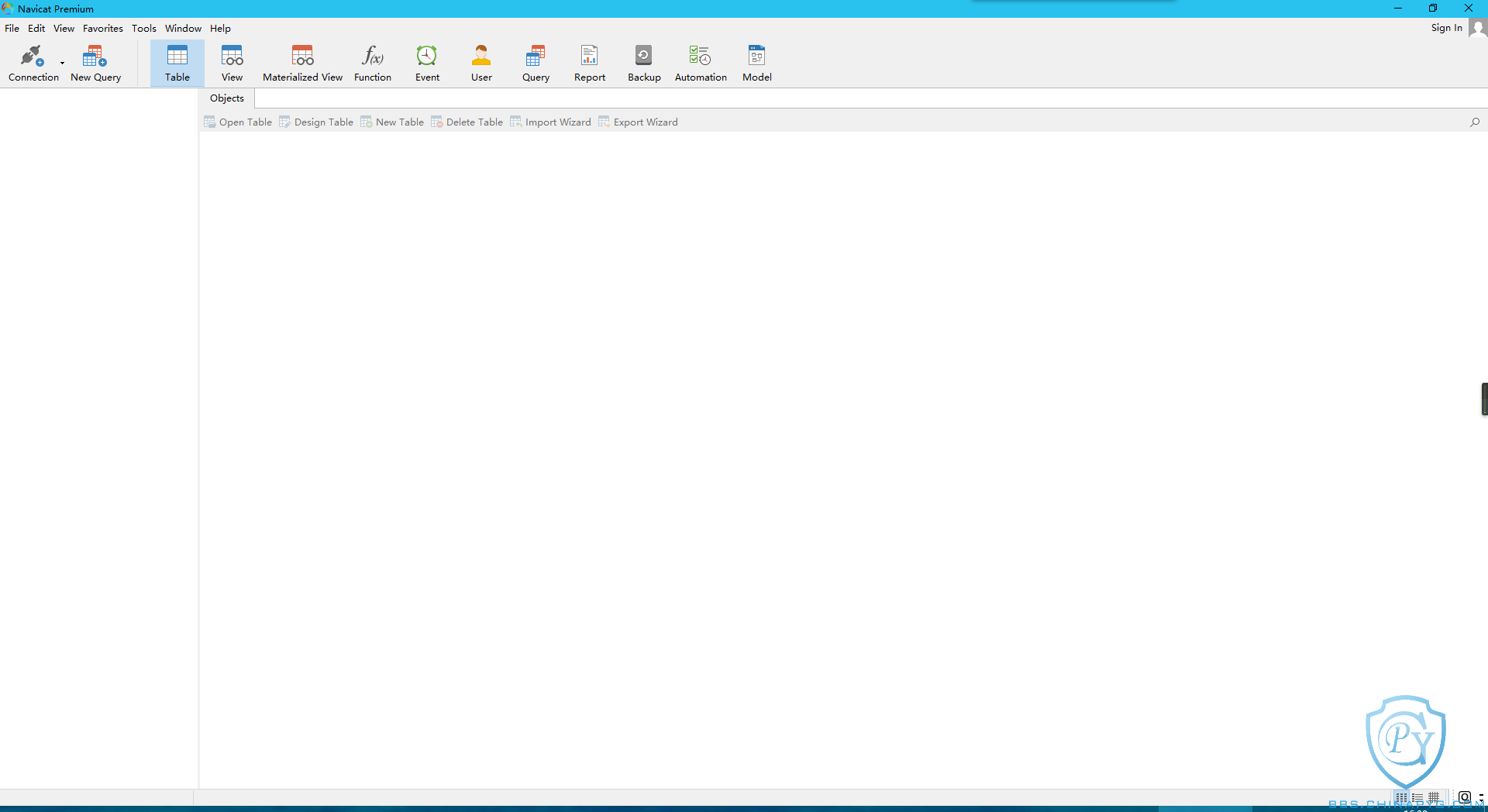Restore down the Navicat window

(1433, 9)
